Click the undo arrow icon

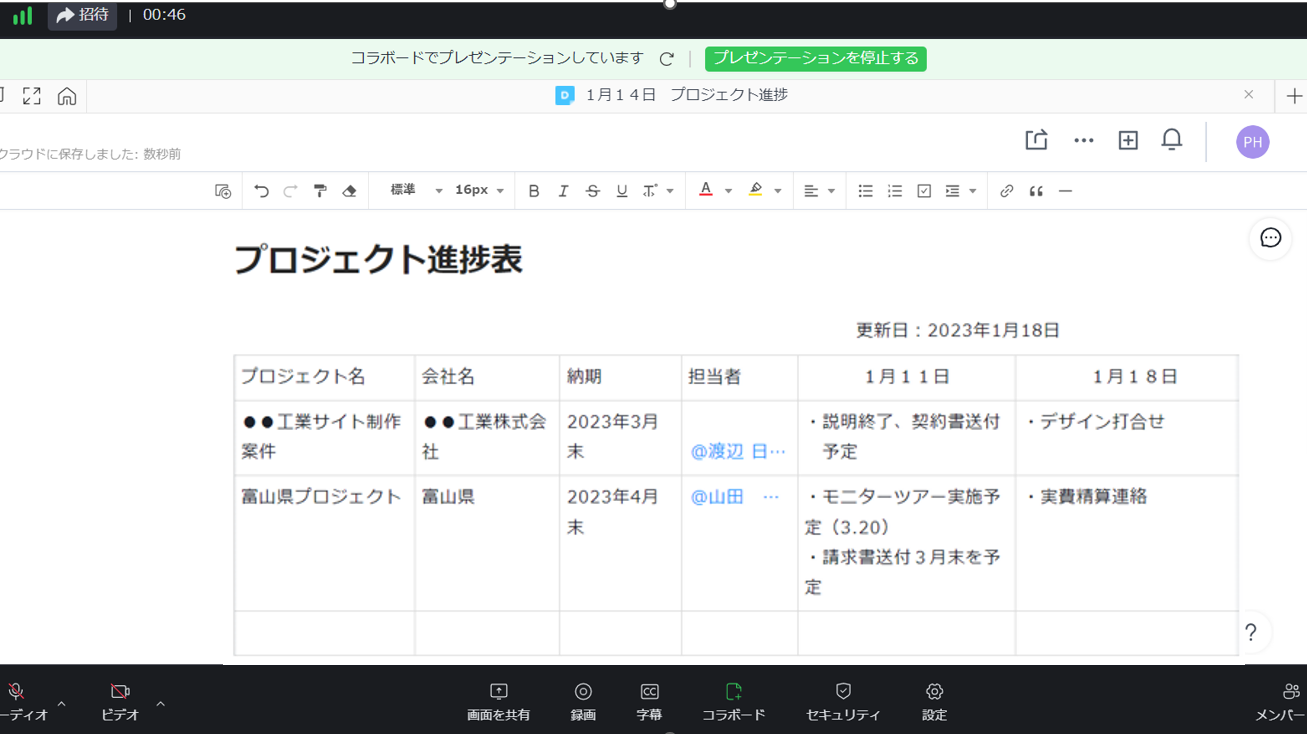click(x=261, y=191)
